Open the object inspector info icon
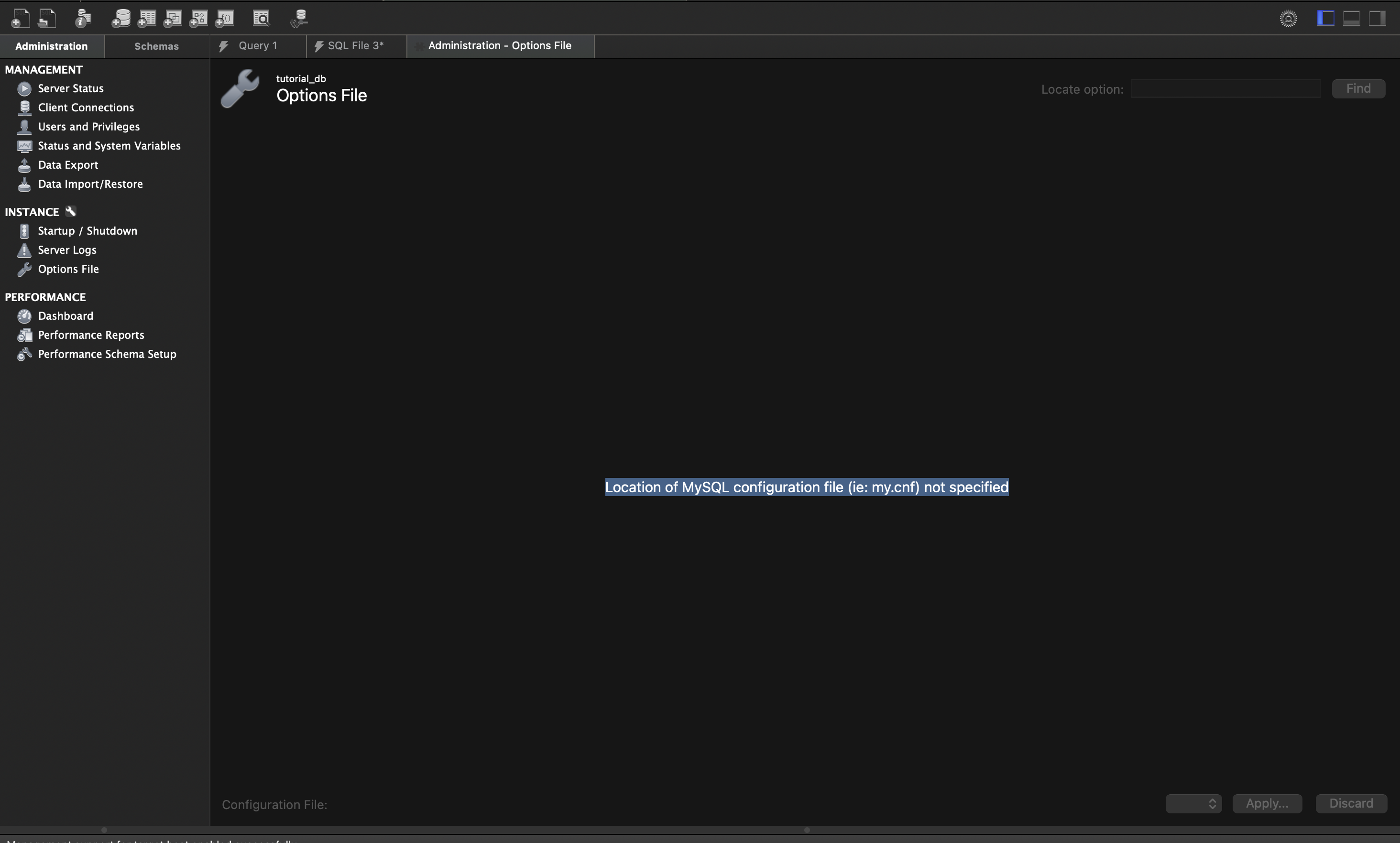This screenshot has width=1400, height=843. [83, 18]
